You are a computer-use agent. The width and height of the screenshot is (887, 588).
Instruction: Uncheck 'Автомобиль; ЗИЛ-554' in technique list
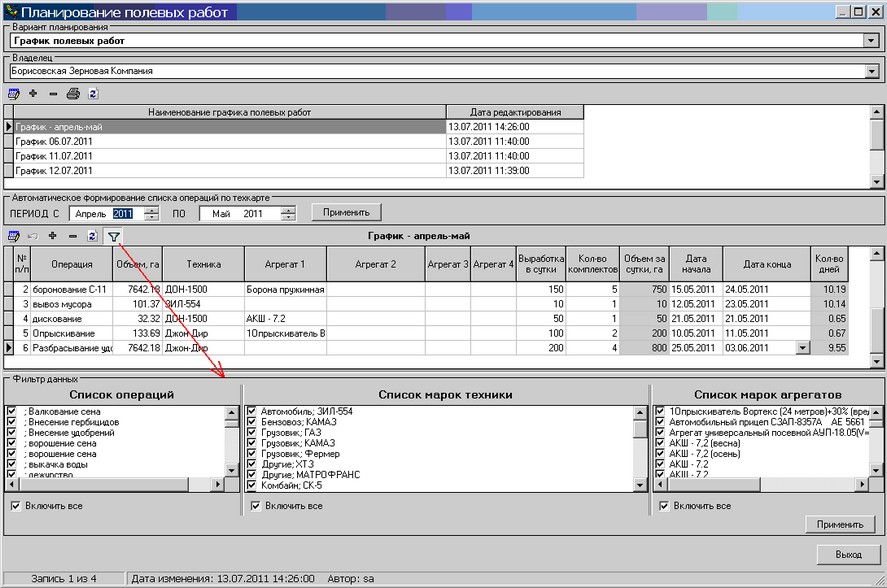252,411
